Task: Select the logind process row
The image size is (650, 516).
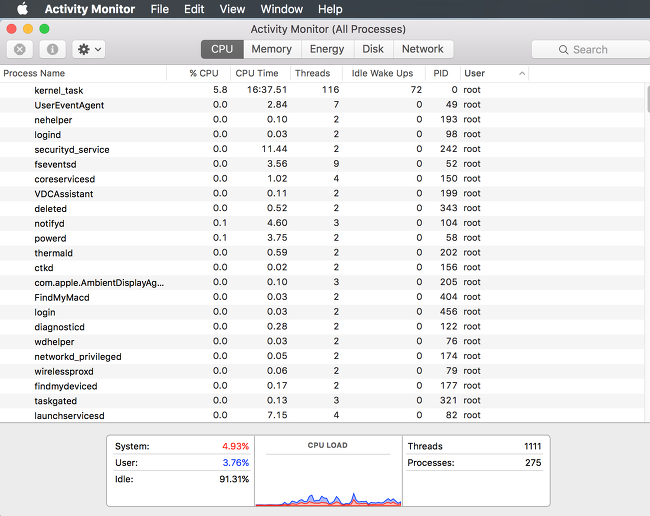Action: 322,134
